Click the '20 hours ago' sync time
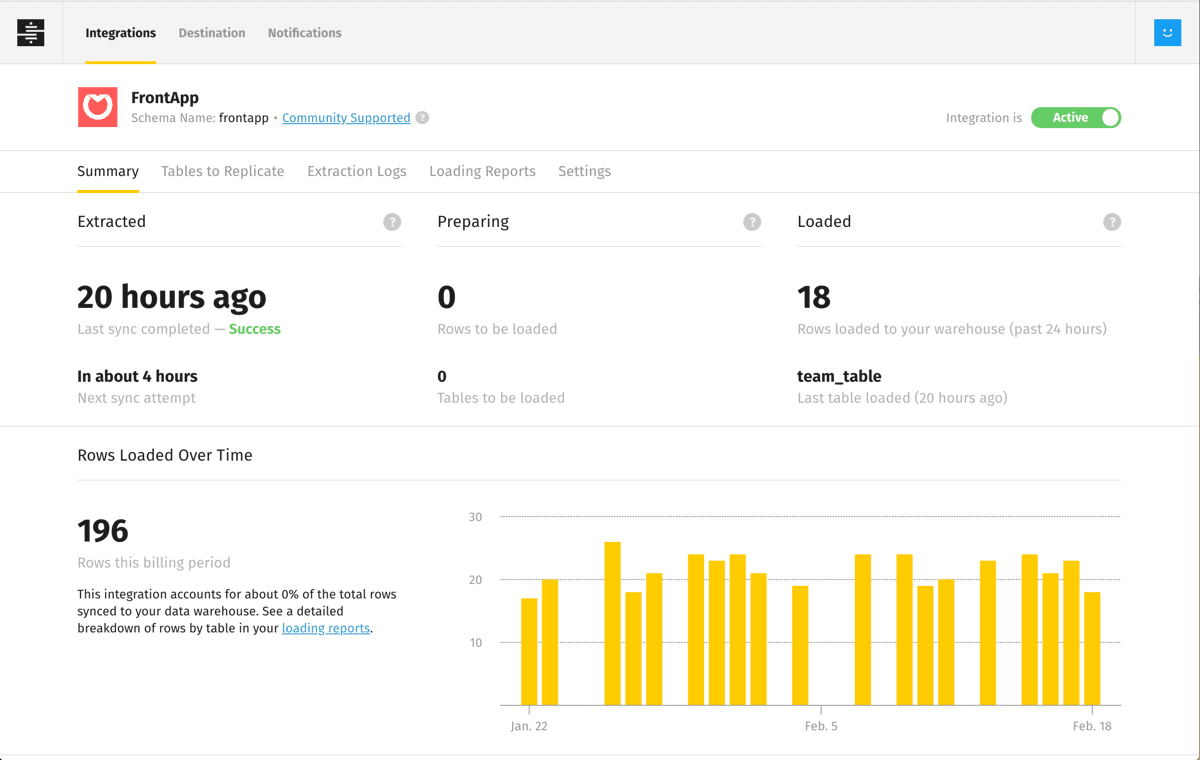The height and width of the screenshot is (760, 1200). [x=172, y=297]
